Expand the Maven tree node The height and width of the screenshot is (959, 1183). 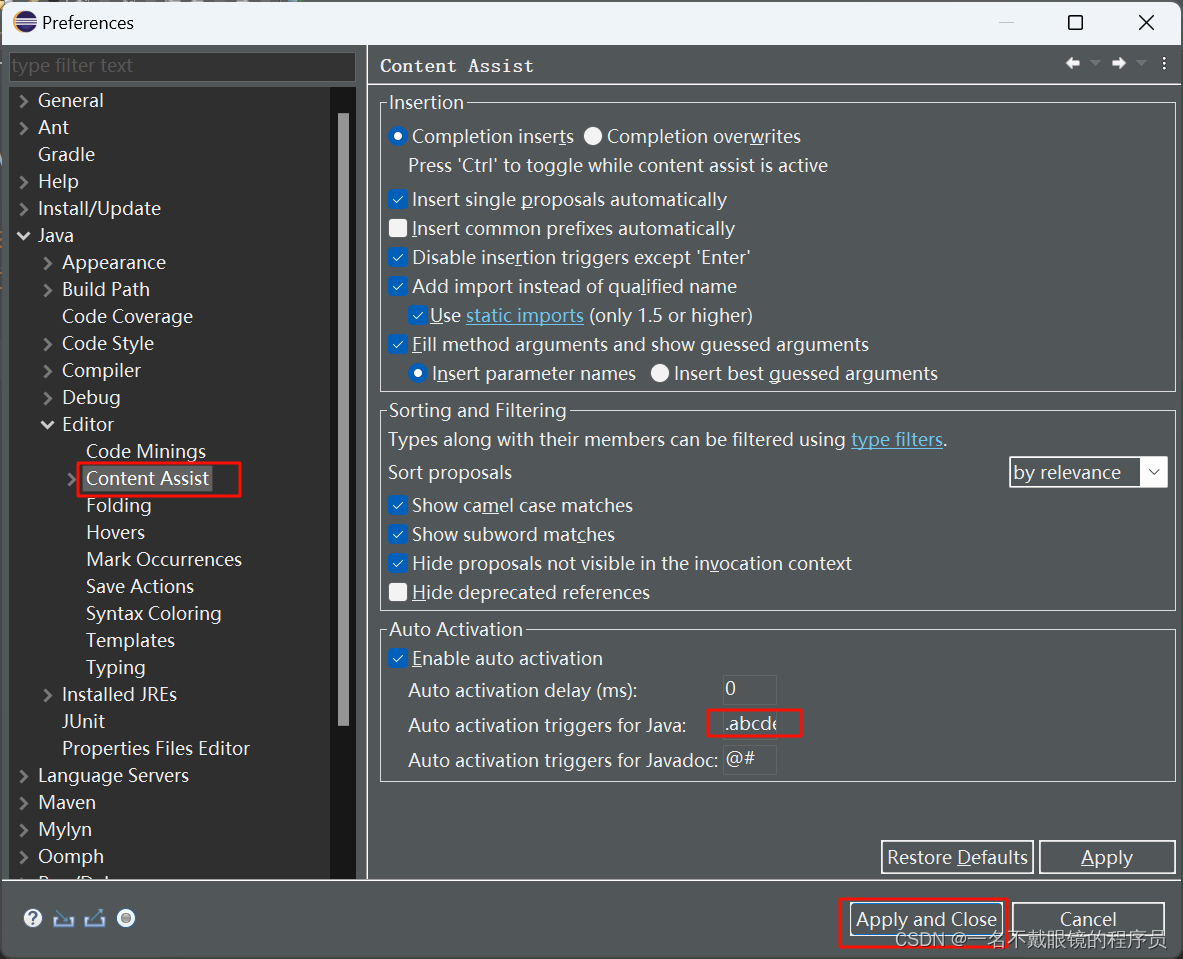(24, 803)
